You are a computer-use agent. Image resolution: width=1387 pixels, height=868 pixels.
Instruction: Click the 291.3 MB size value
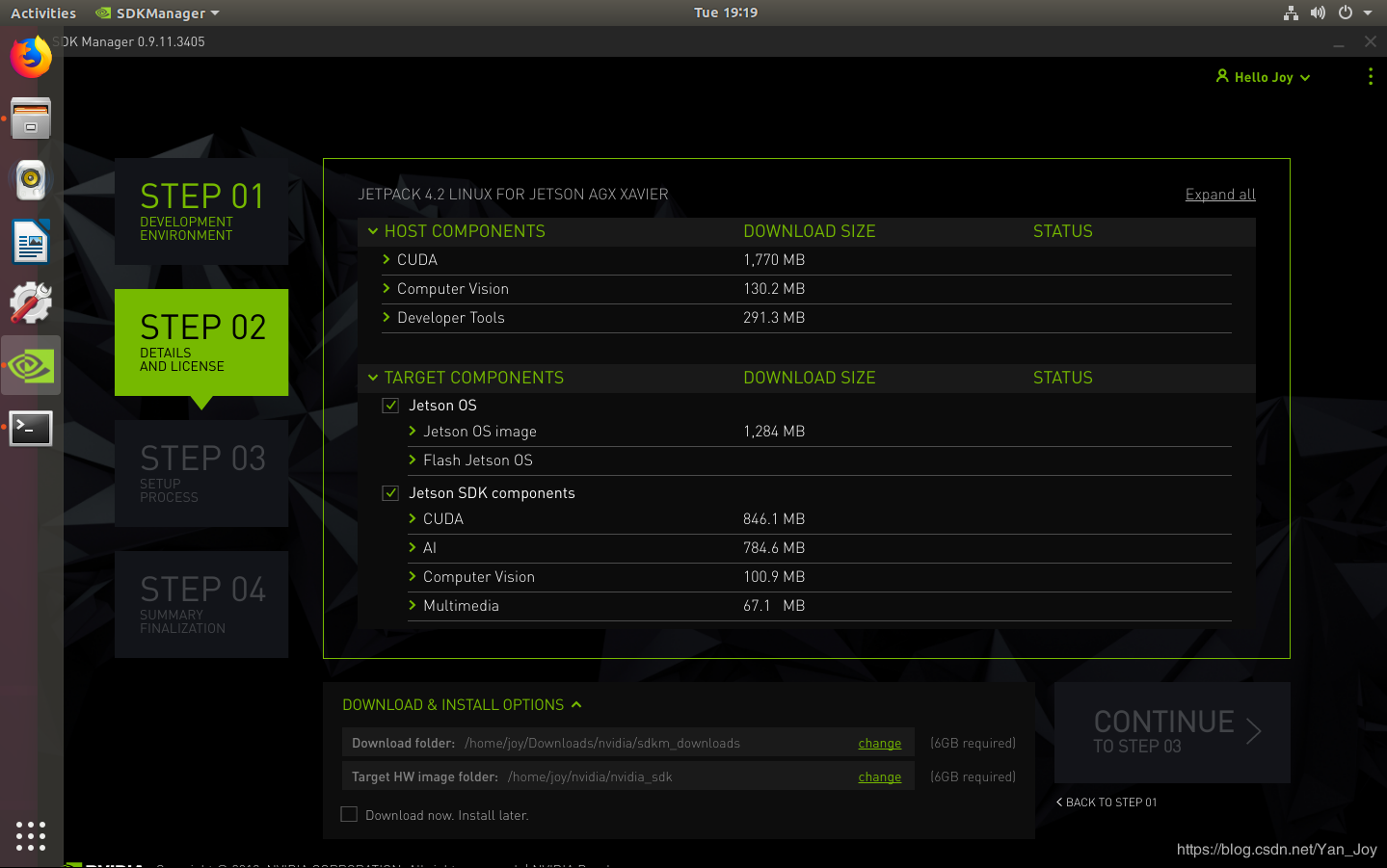pos(774,318)
